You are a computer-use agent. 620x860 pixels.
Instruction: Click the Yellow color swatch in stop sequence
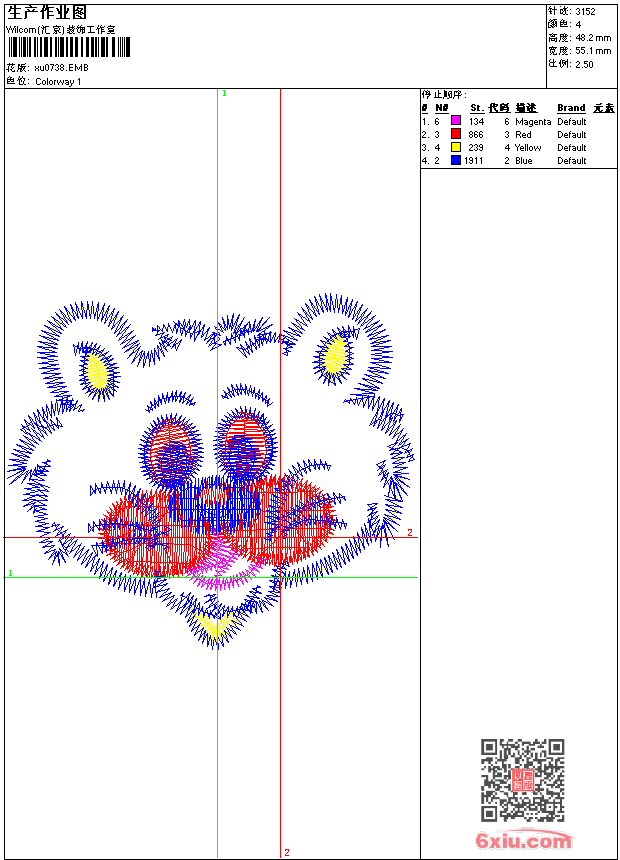(x=455, y=147)
